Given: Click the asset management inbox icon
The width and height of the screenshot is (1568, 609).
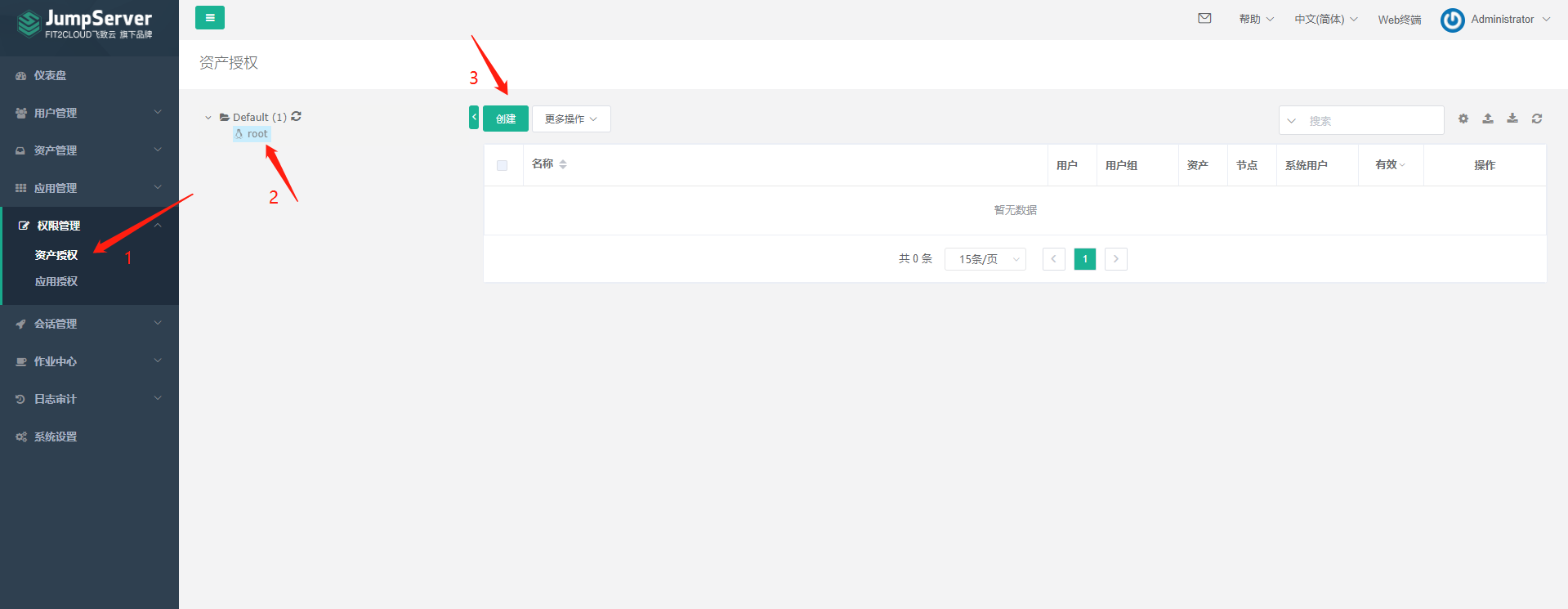Looking at the screenshot, I should point(21,151).
